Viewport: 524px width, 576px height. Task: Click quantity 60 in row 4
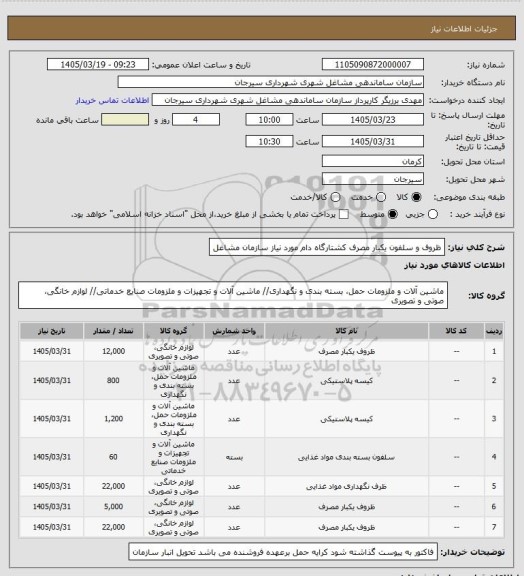click(113, 457)
